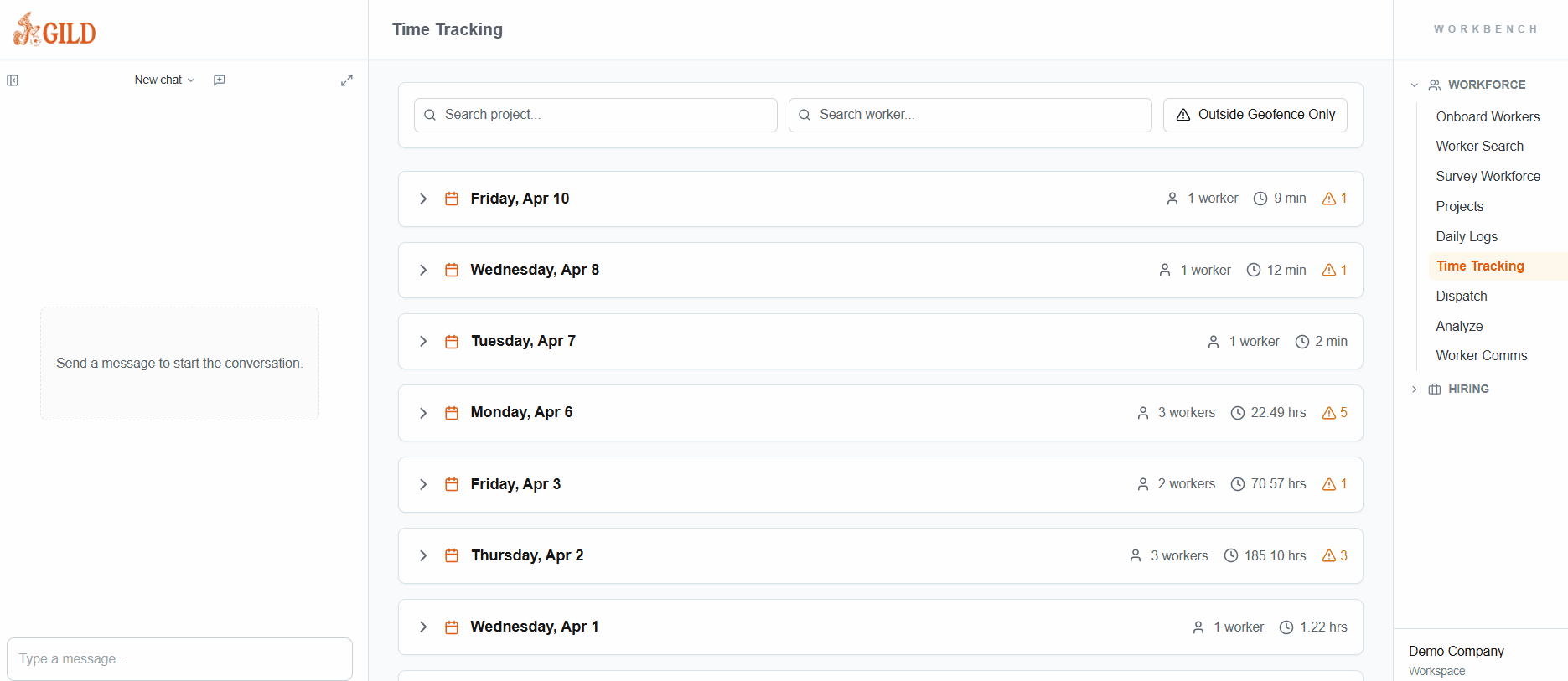
Task: Expand the chat panel to fullscreen
Action: (346, 80)
